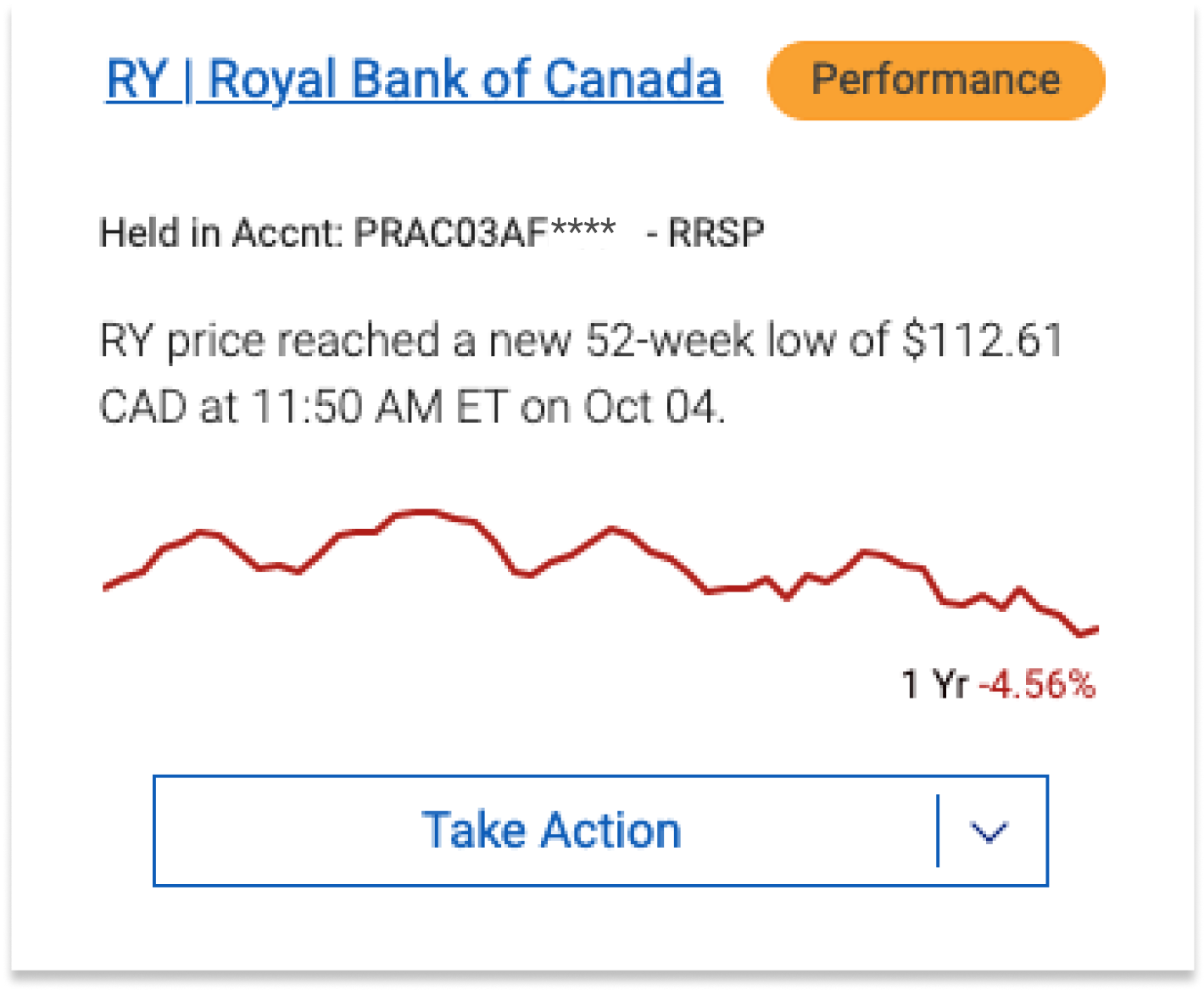Open the RY Royal Bank of Canada link
Viewport: 1204px width, 990px height.
(x=414, y=81)
